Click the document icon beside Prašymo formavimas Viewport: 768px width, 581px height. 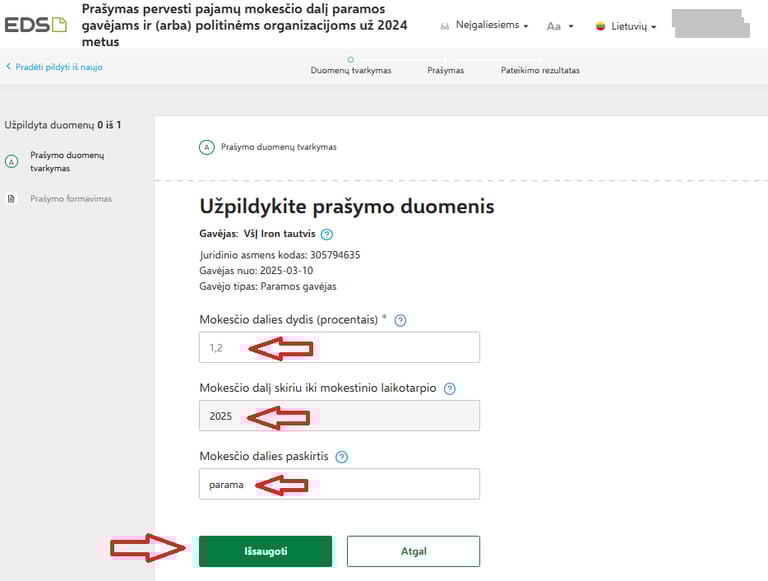coord(11,198)
